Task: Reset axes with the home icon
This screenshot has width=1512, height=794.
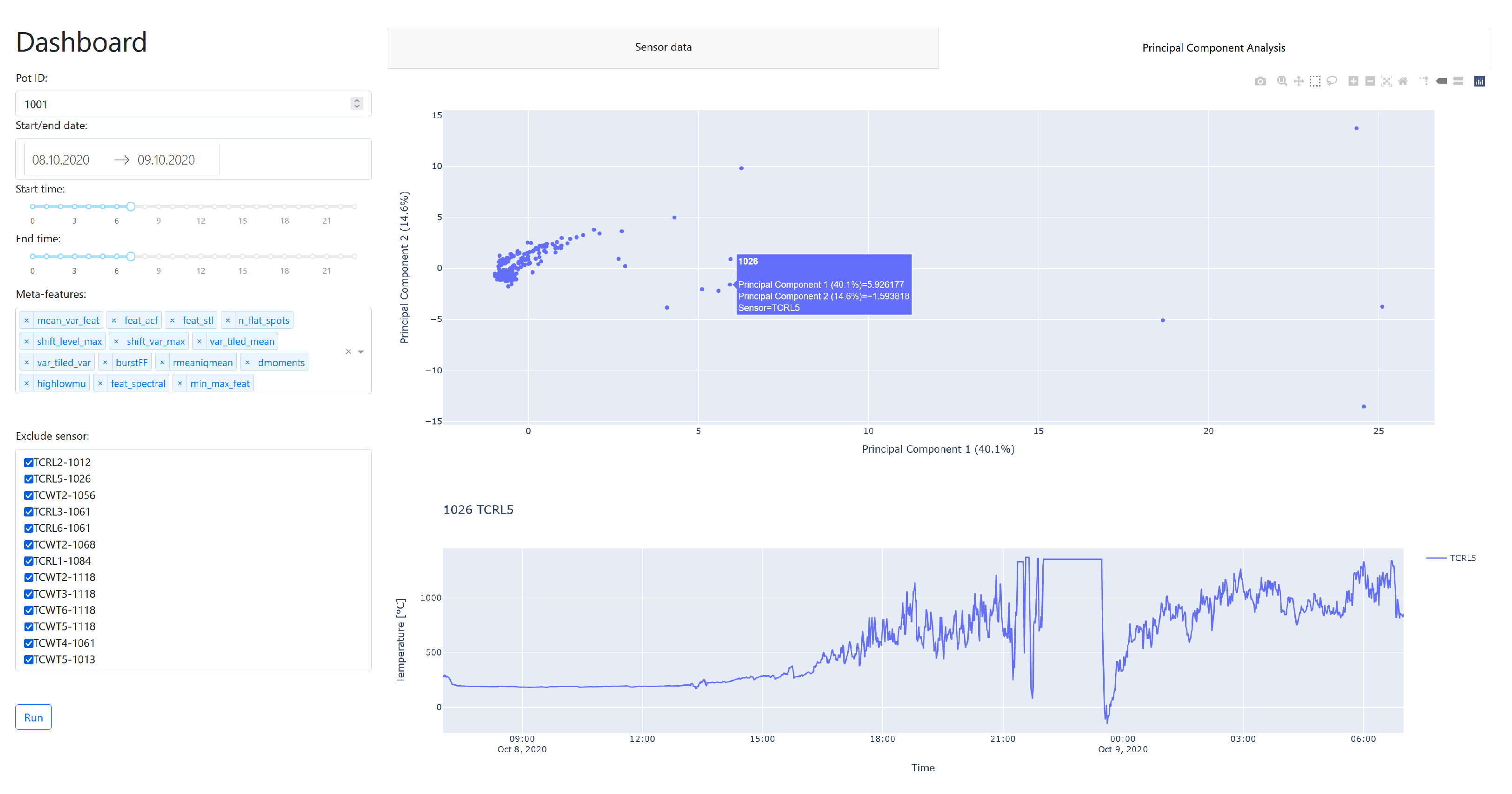Action: 1403,81
